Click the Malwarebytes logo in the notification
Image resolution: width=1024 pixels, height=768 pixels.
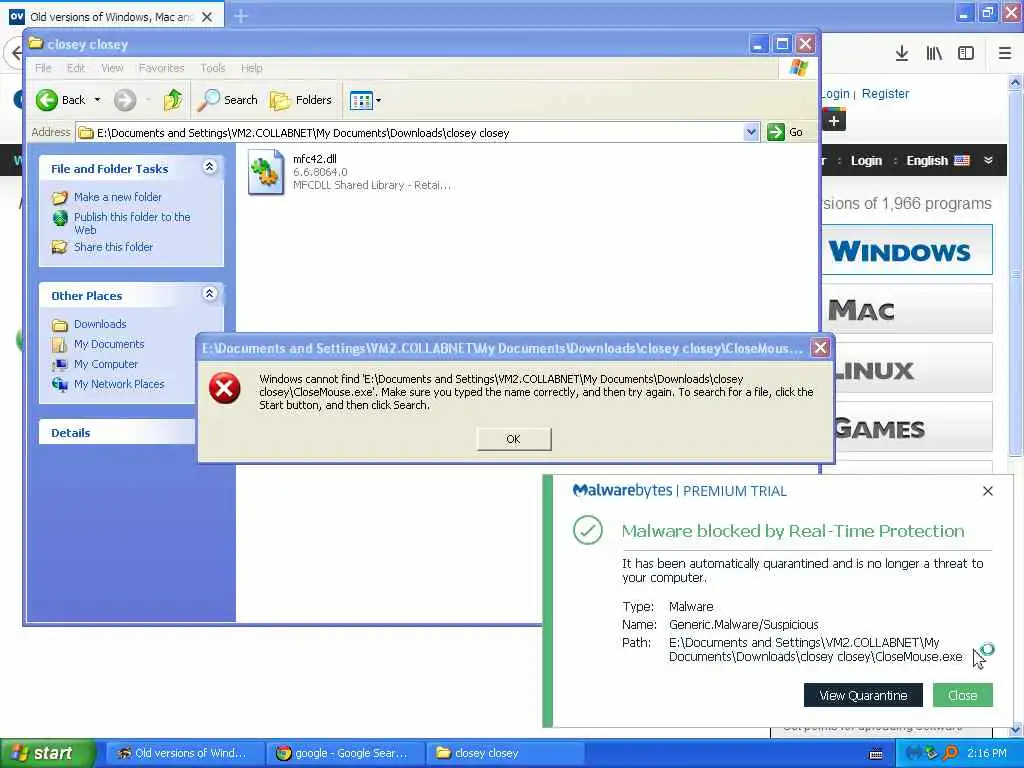(622, 490)
